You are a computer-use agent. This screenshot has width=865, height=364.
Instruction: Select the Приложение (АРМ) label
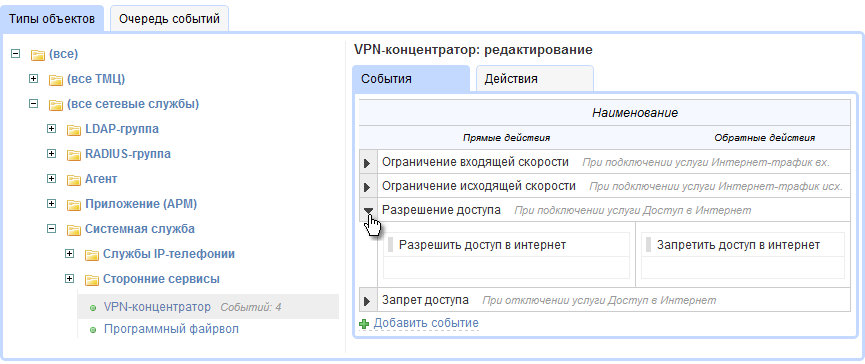click(141, 204)
